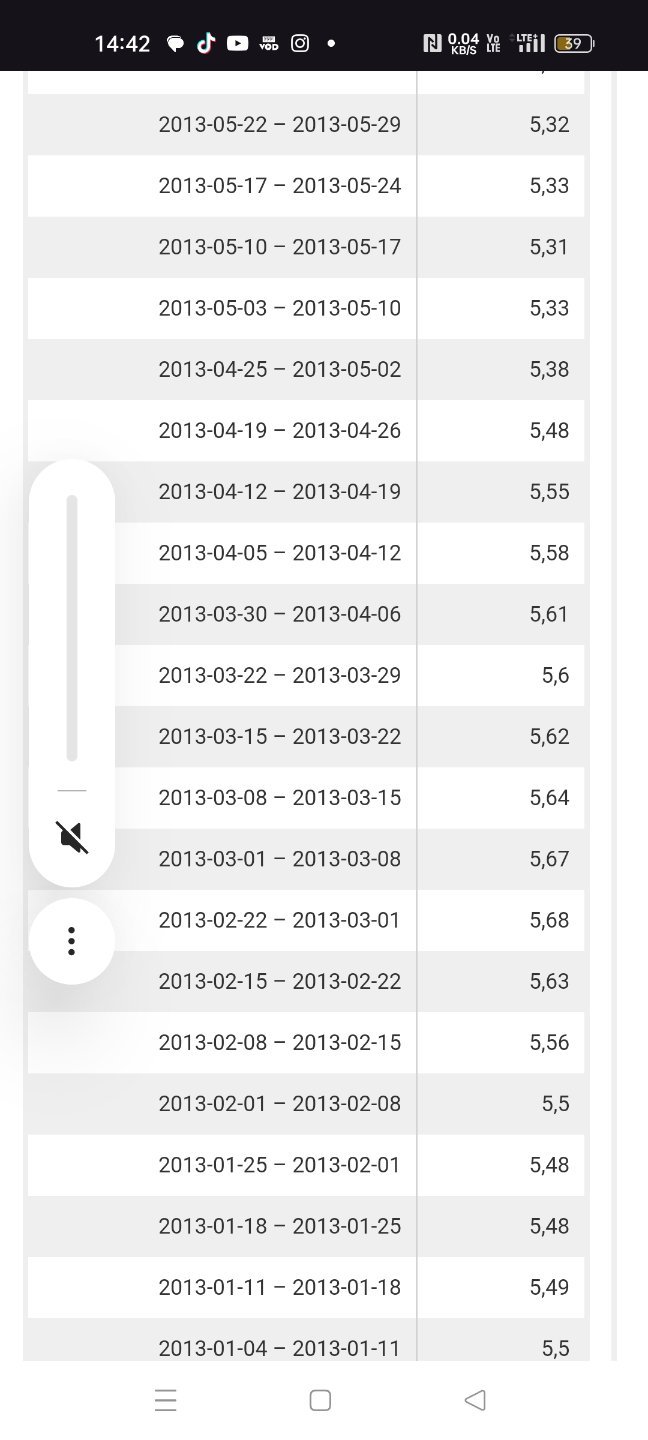The image size is (648, 1440).
Task: Tap the 2013-02-01 – 2013-02-08 date range
Action: (x=279, y=1103)
